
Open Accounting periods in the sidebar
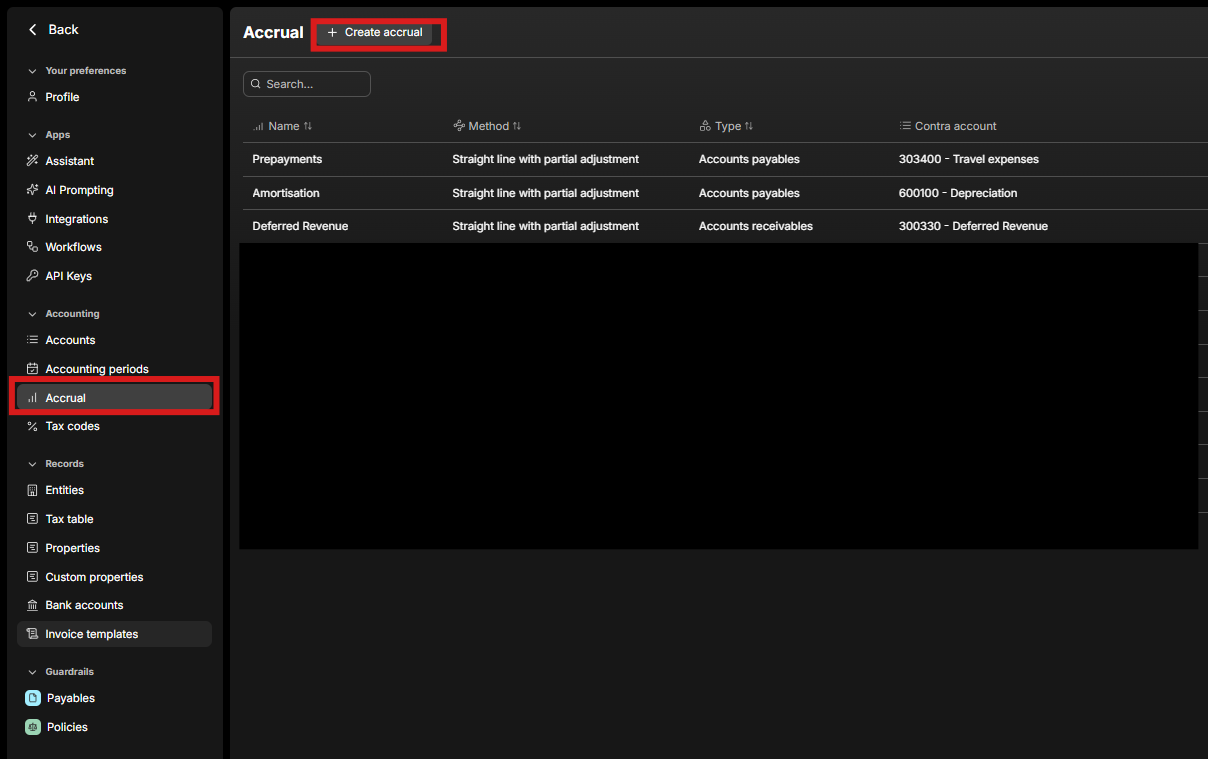96,369
